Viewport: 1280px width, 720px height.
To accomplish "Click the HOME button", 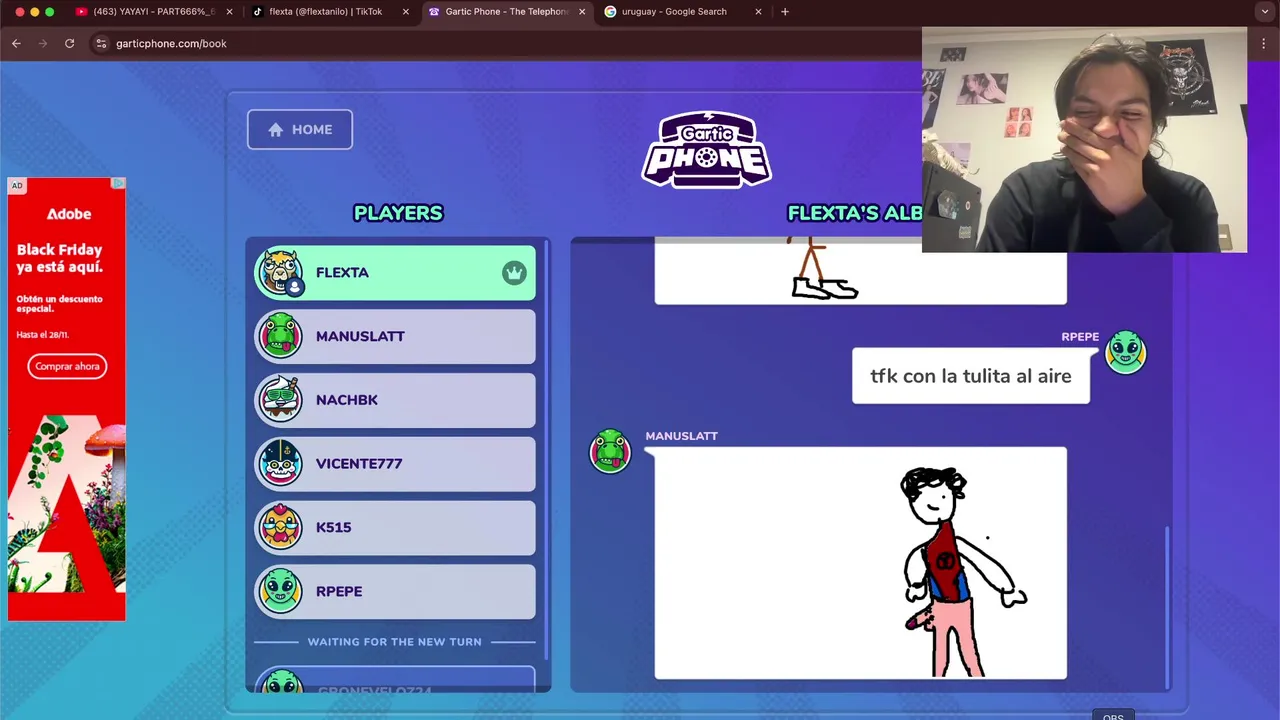I will [x=300, y=129].
